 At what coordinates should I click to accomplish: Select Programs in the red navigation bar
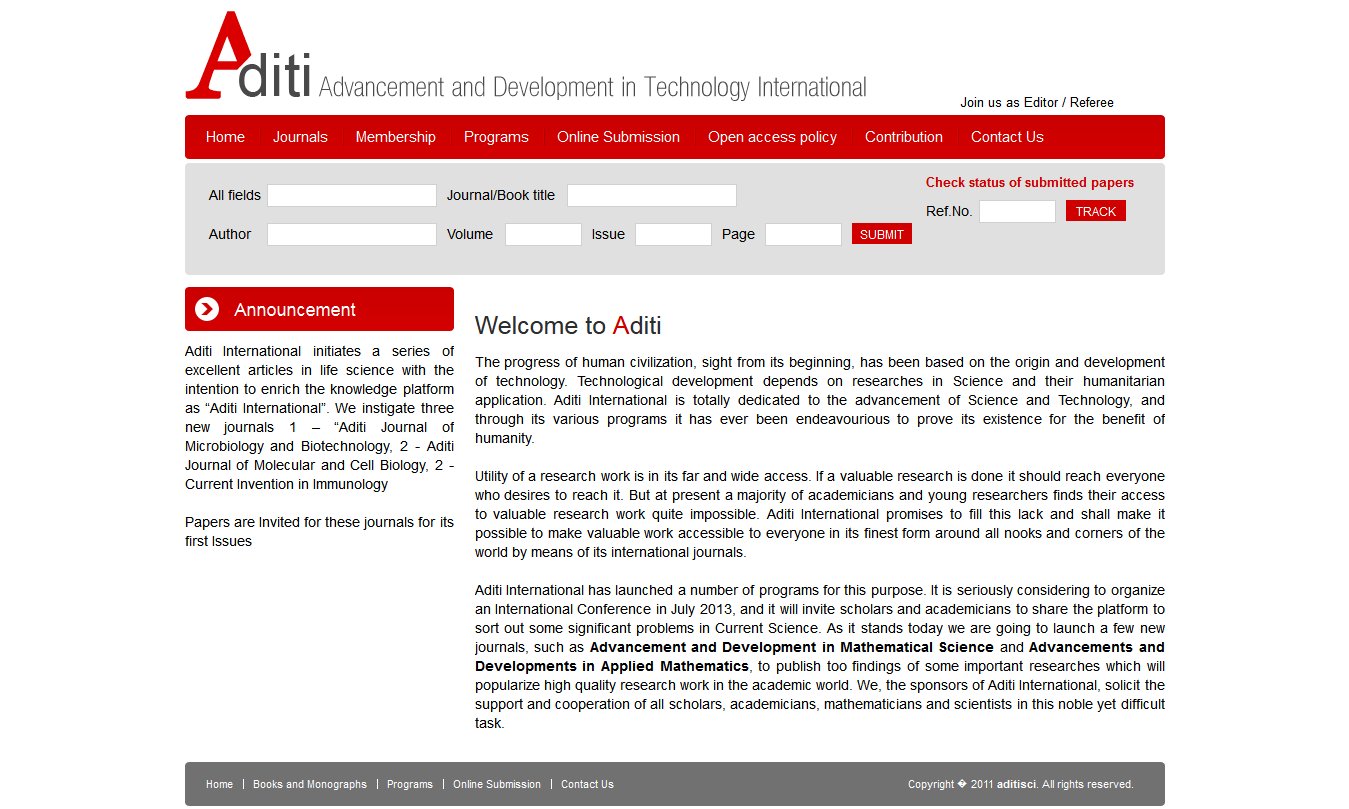[x=496, y=137]
